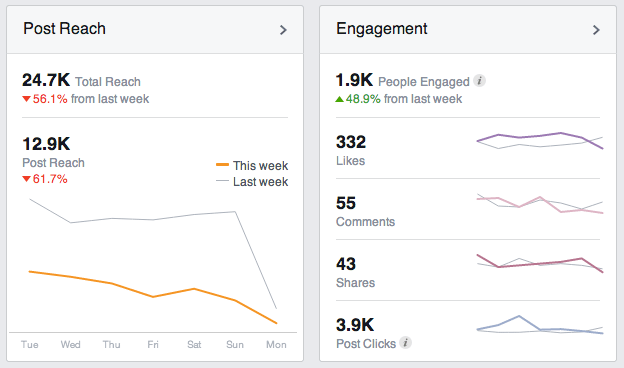The width and height of the screenshot is (624, 368).
Task: Click the orange This week legend swatch
Action: 222,164
